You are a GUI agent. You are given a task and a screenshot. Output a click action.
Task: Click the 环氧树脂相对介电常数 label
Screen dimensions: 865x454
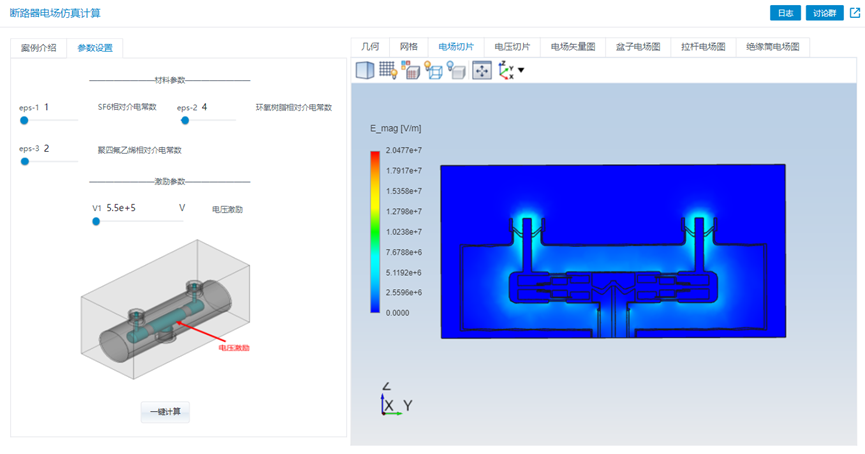coord(294,108)
